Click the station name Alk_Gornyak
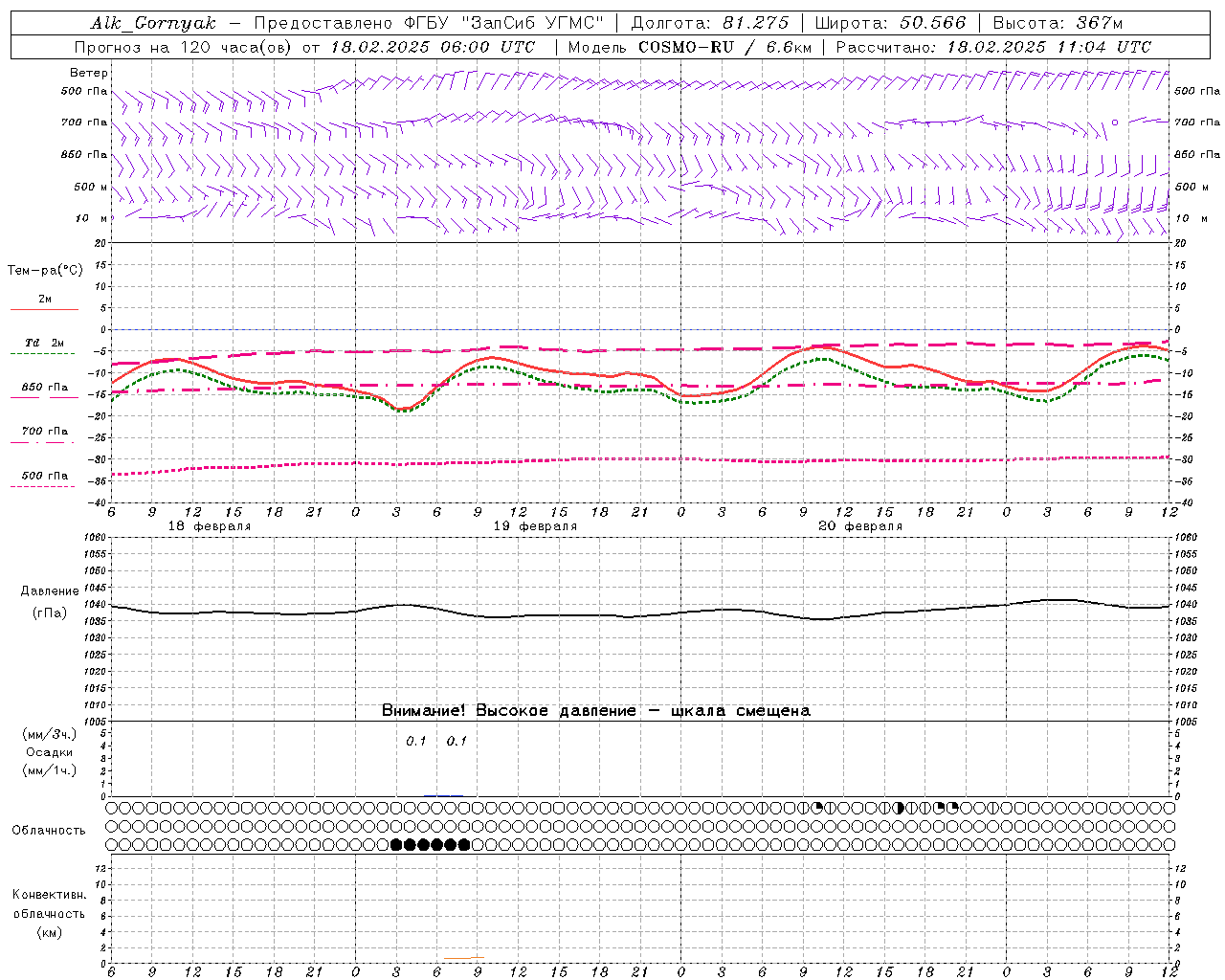The height and width of the screenshot is (980, 1225). click(x=153, y=23)
